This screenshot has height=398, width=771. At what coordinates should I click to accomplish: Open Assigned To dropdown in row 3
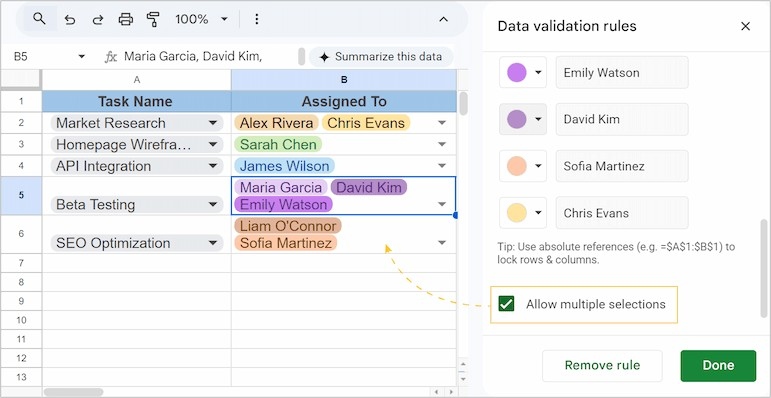(x=442, y=145)
